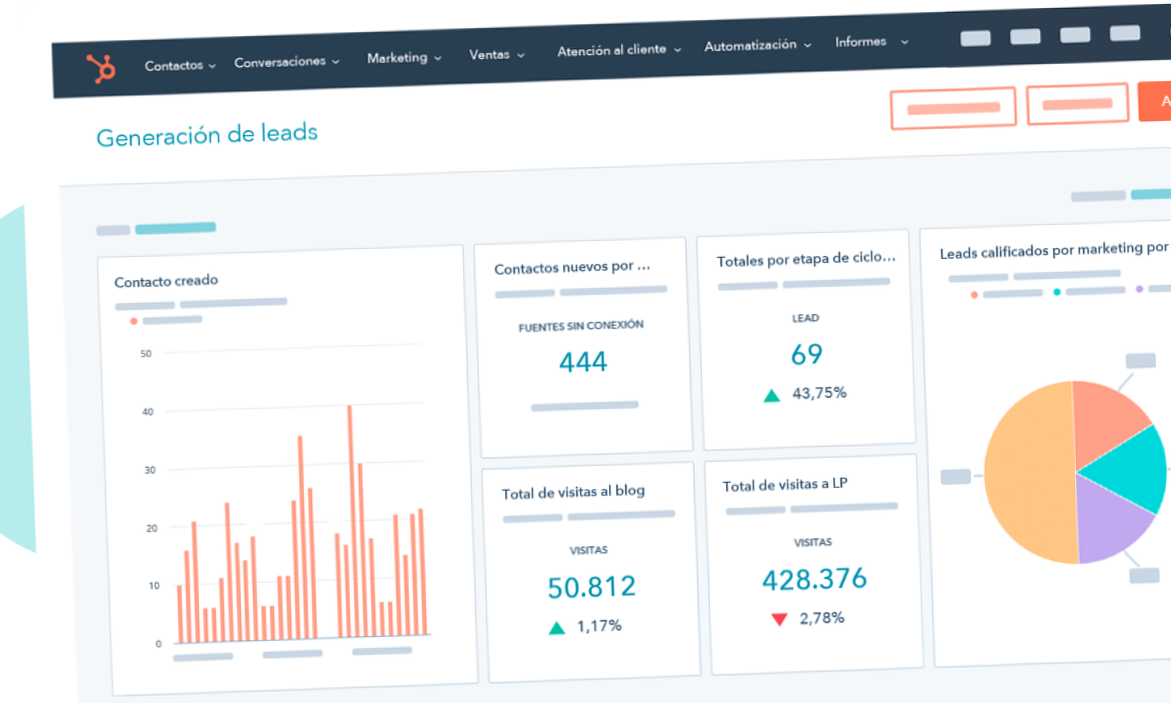Click teal legend dot in Leads calificados
Image resolution: width=1171 pixels, height=703 pixels.
point(1057,292)
